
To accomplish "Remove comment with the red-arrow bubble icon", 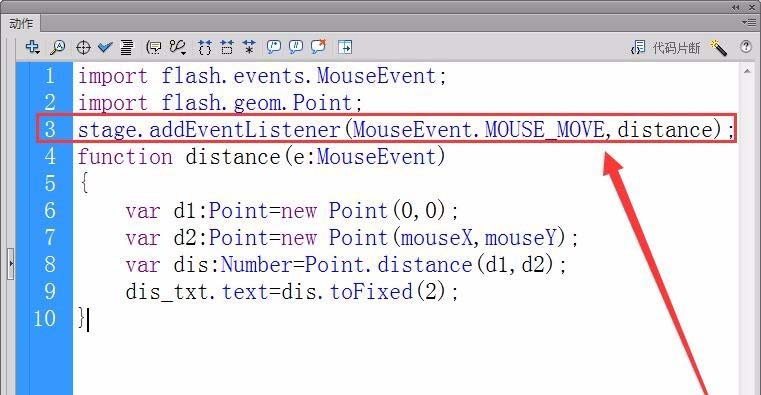I will pos(318,46).
